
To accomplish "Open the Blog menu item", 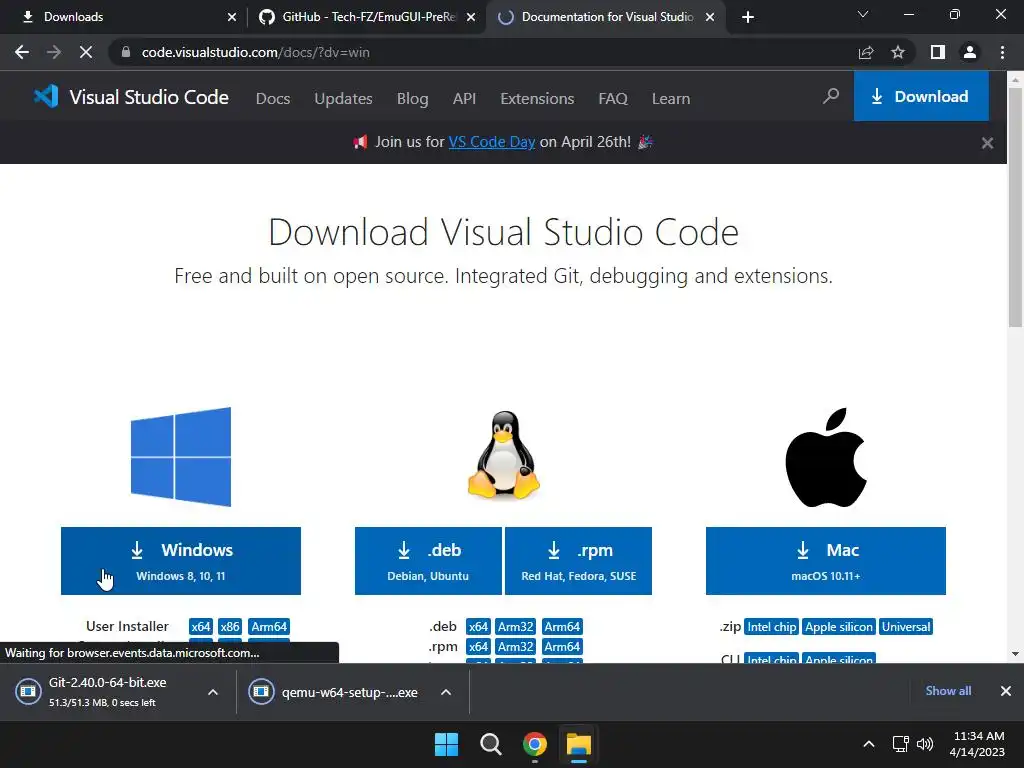I will pos(413,99).
